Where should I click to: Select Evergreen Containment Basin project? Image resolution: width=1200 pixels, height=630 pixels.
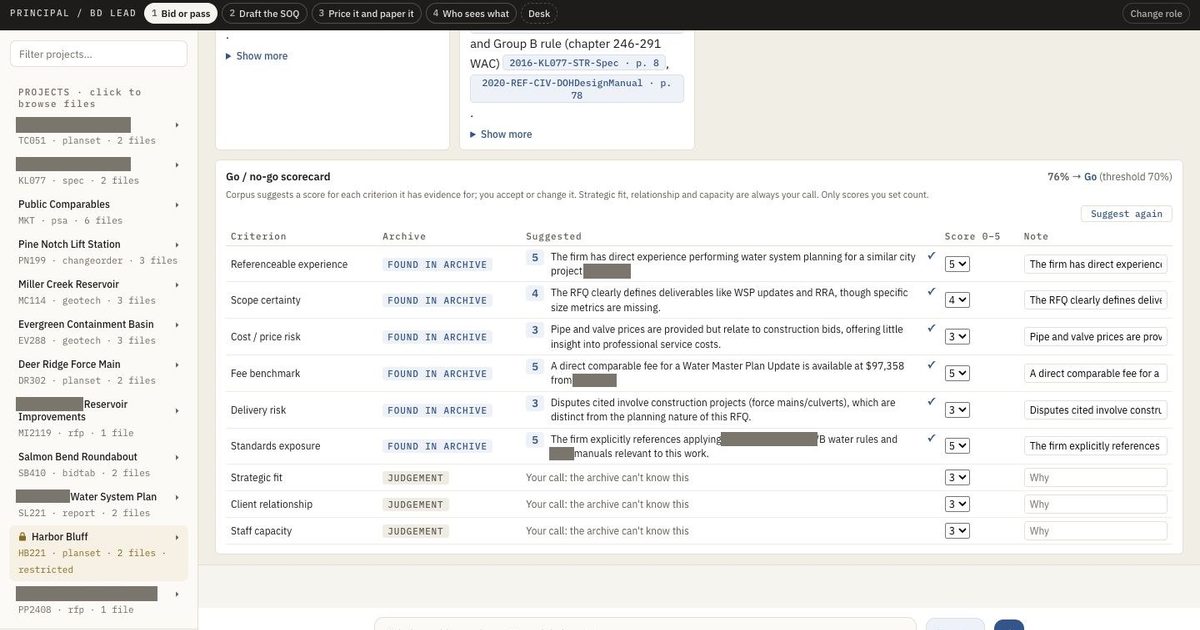pyautogui.click(x=99, y=332)
